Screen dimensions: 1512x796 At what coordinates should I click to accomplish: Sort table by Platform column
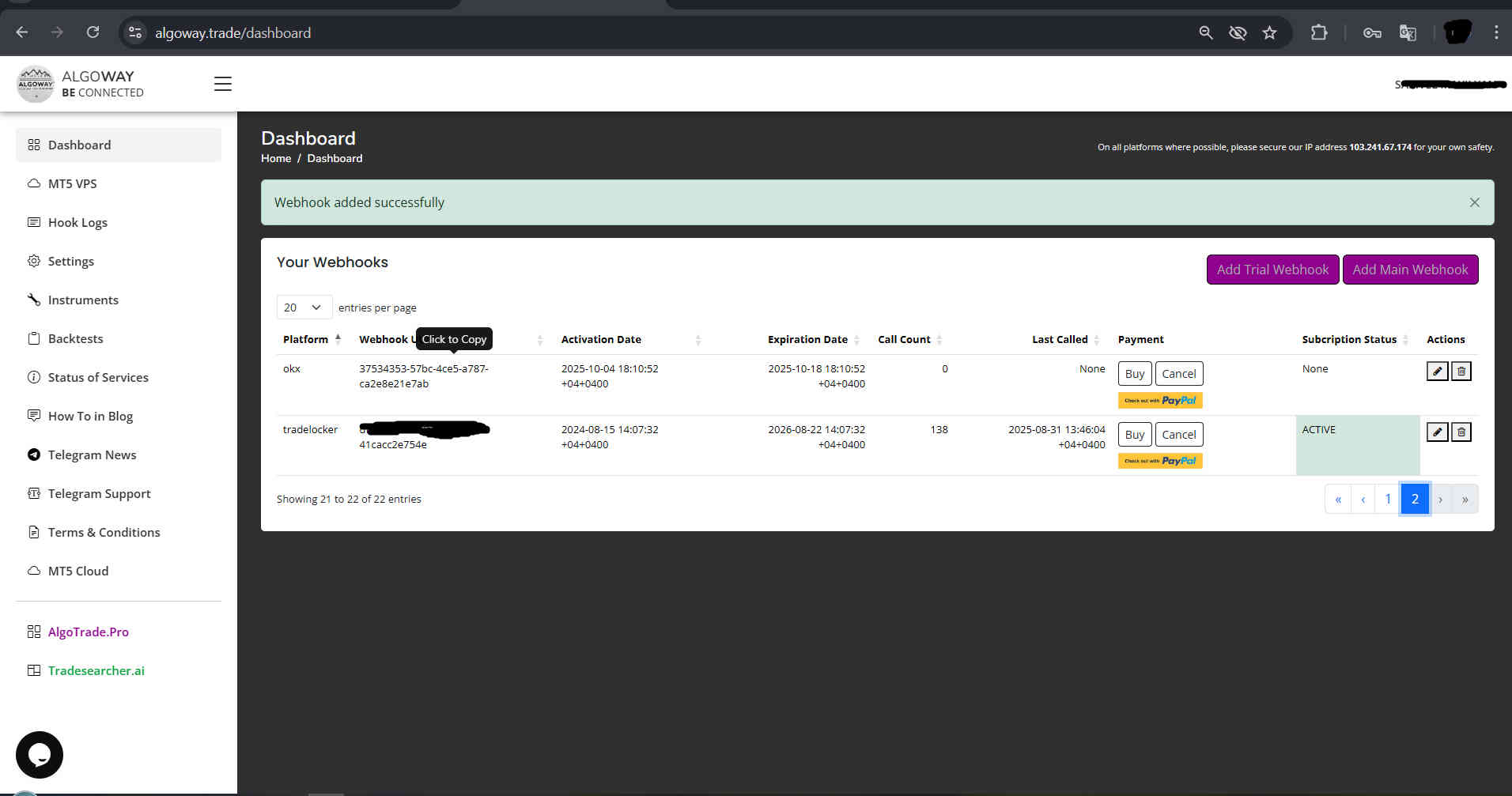(x=312, y=339)
